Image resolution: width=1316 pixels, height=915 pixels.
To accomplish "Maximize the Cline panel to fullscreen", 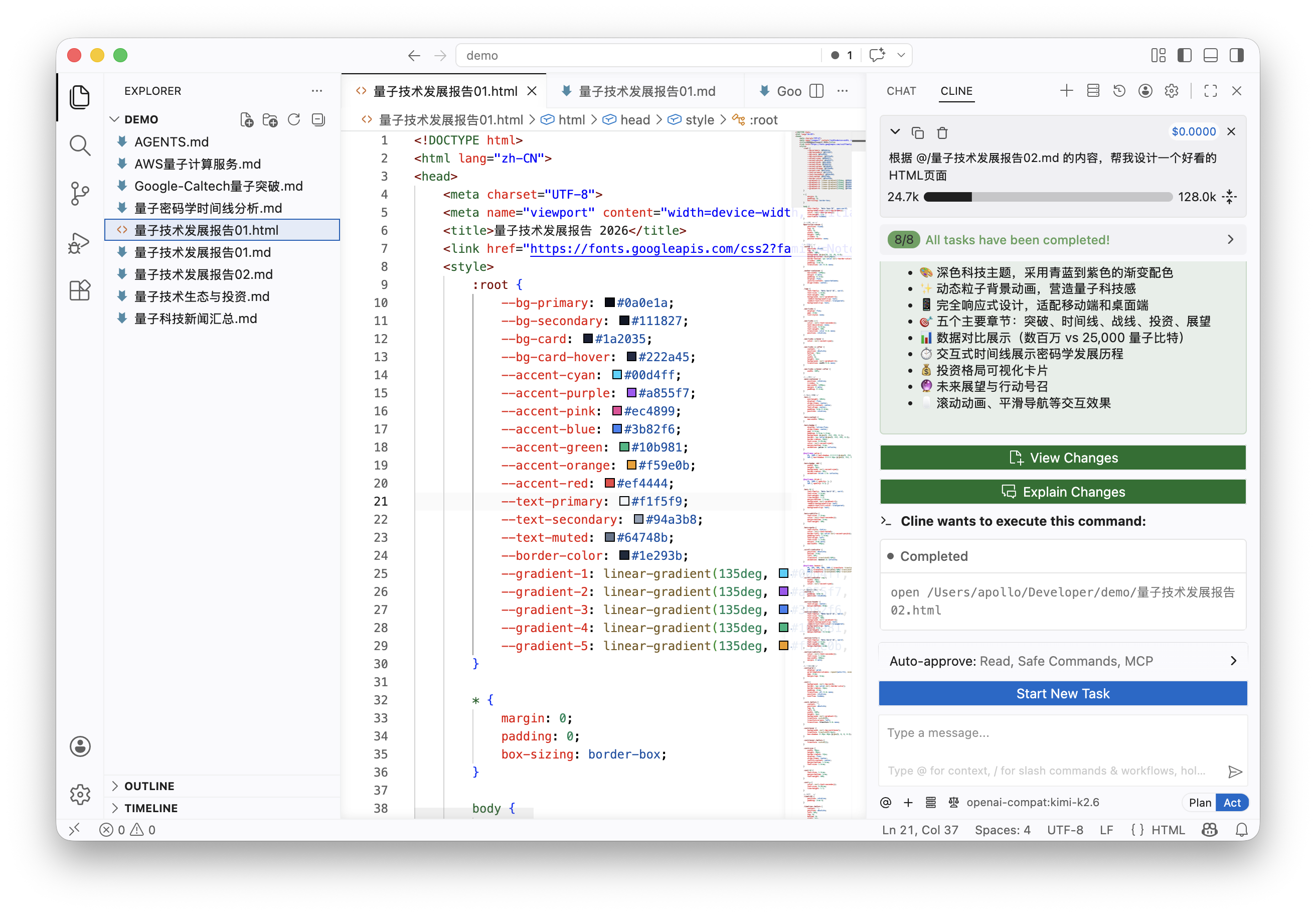I will coord(1211,91).
